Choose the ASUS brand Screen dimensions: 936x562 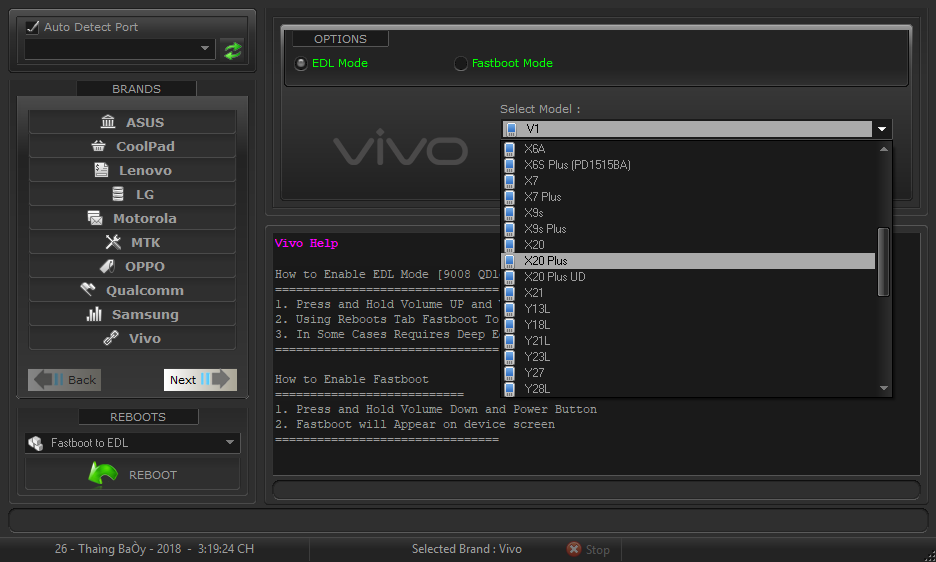click(x=133, y=122)
